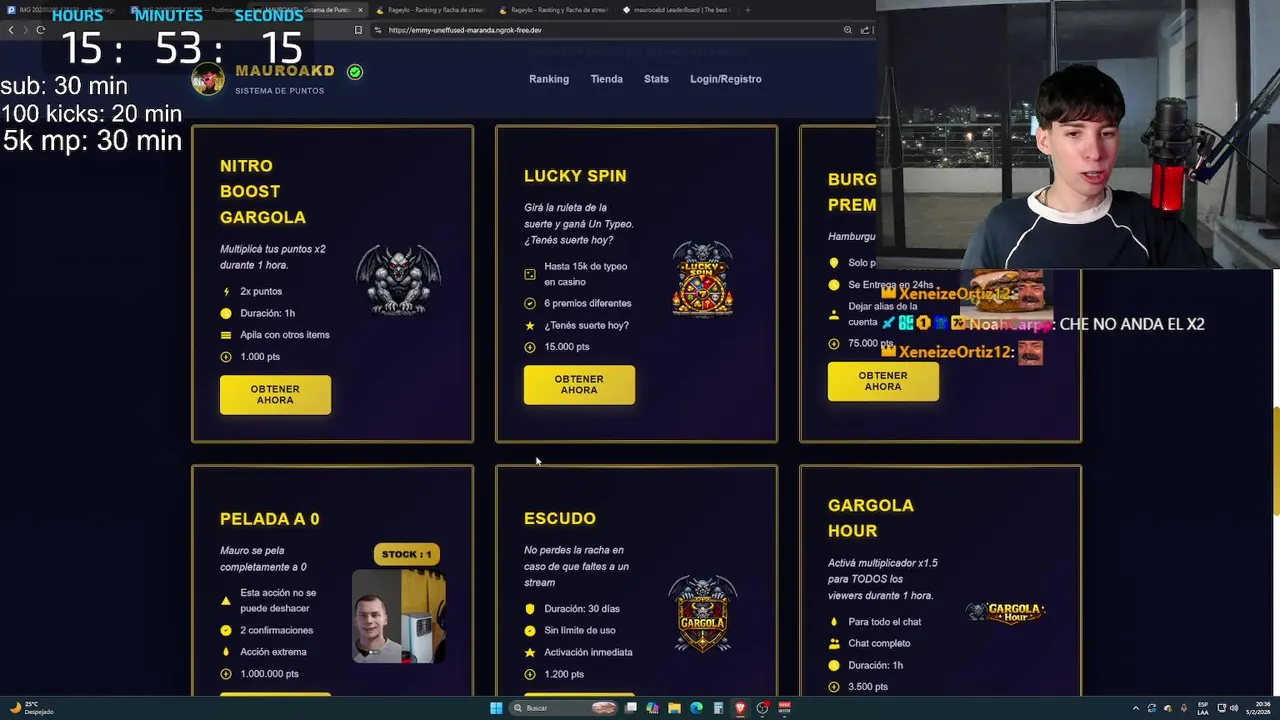The image size is (1280, 720).
Task: Click 'Apila con otros items' text
Action: (285, 335)
